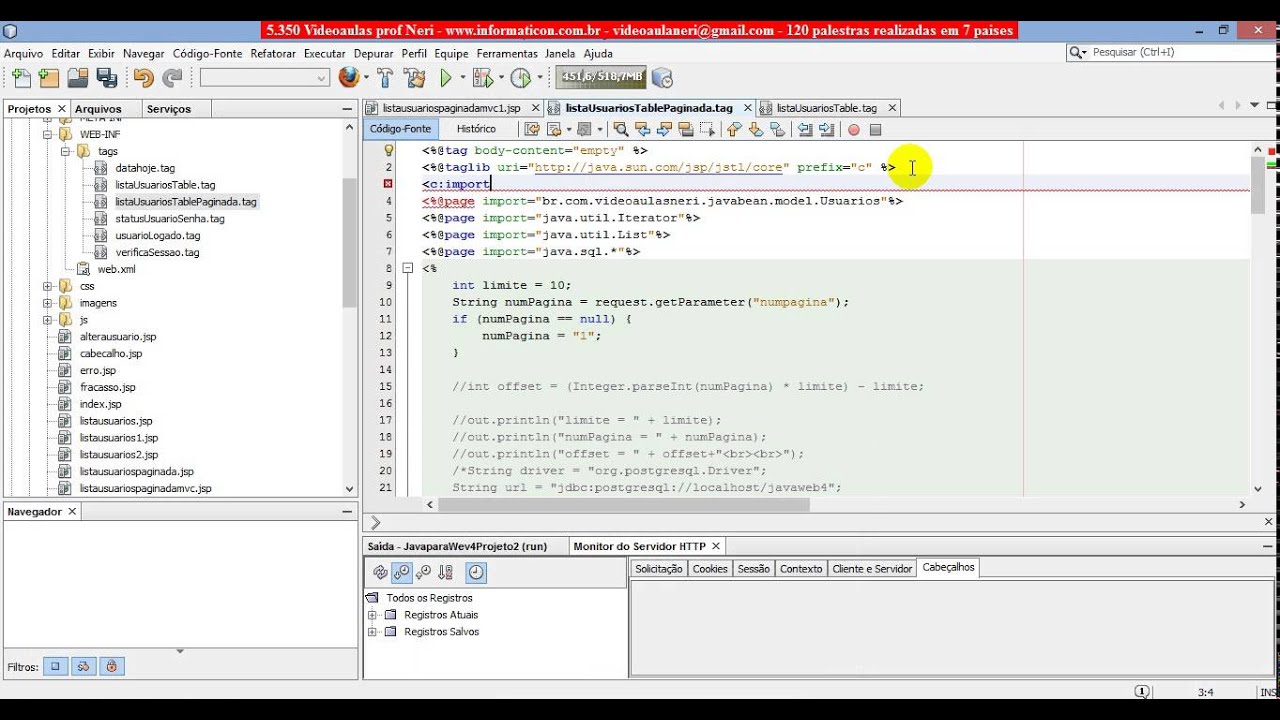Click the reload icon in HTTP Monitor toolbar

[380, 572]
